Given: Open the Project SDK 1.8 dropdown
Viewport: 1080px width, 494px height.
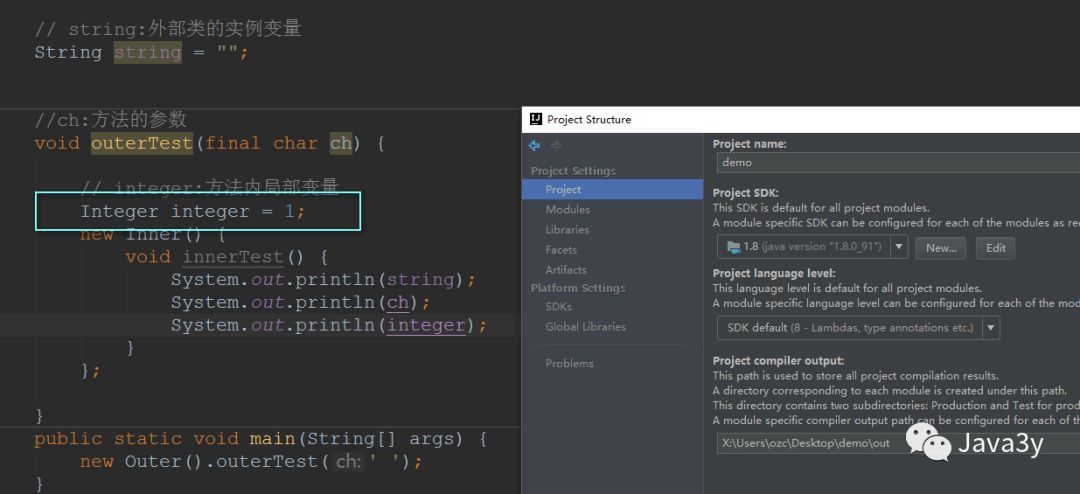Looking at the screenshot, I should 812,247.
